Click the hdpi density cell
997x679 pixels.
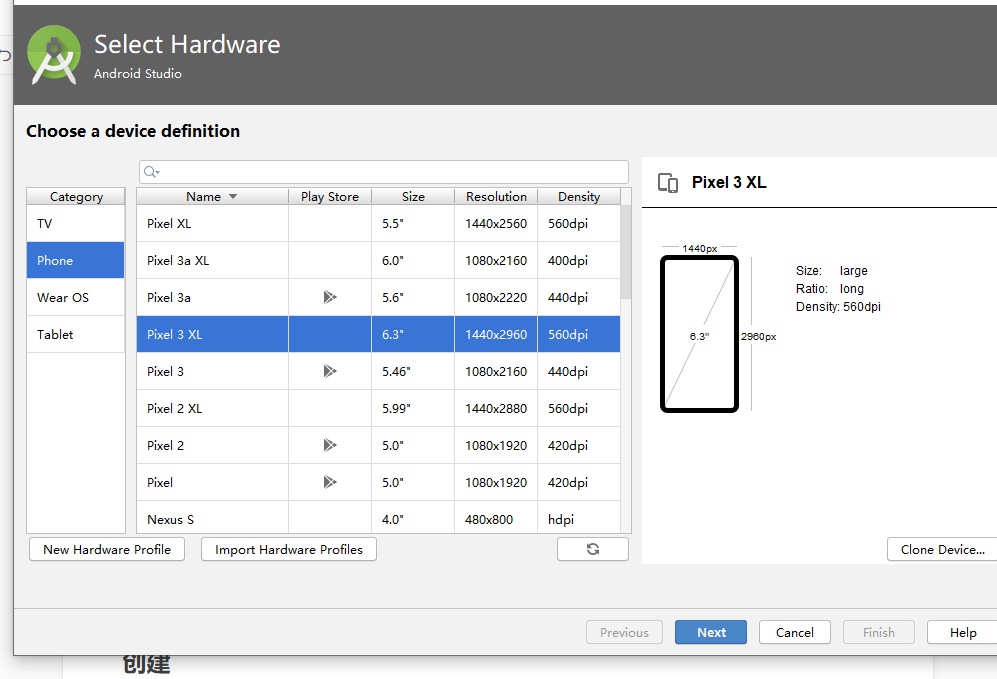[579, 519]
